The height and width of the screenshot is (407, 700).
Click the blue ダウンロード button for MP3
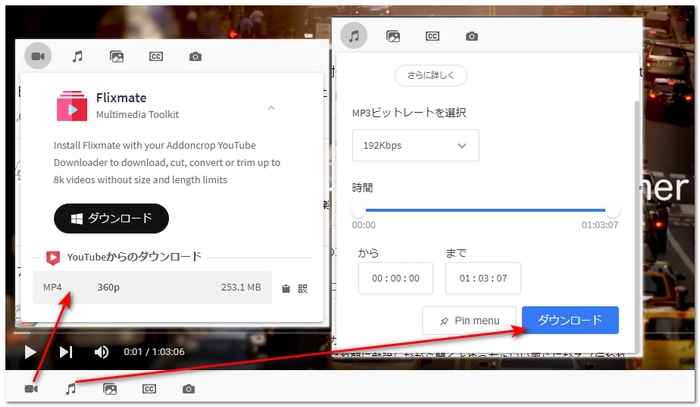pos(570,320)
